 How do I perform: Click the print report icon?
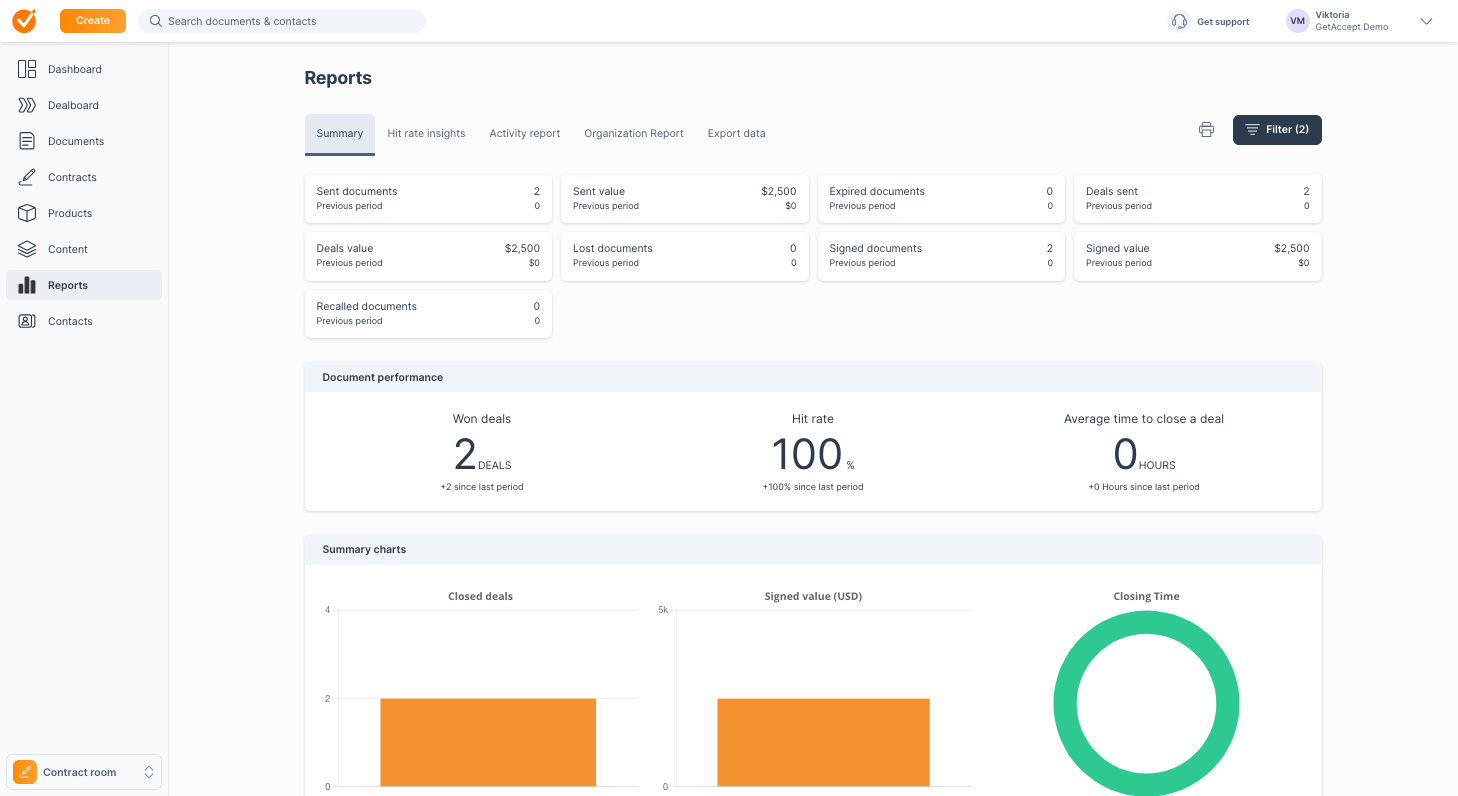click(x=1206, y=130)
